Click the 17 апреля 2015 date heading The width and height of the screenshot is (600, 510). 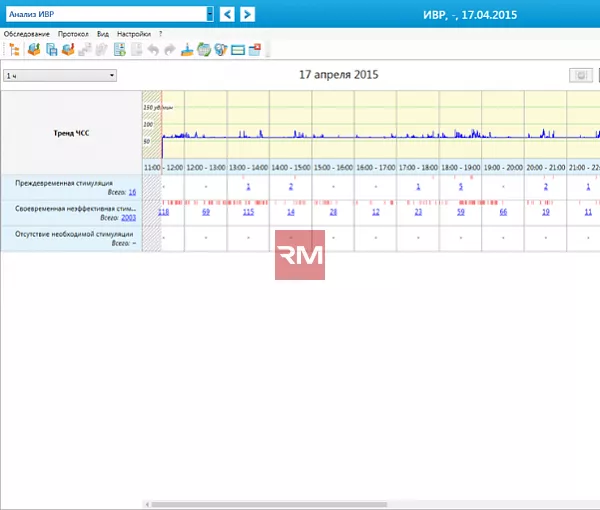click(339, 75)
